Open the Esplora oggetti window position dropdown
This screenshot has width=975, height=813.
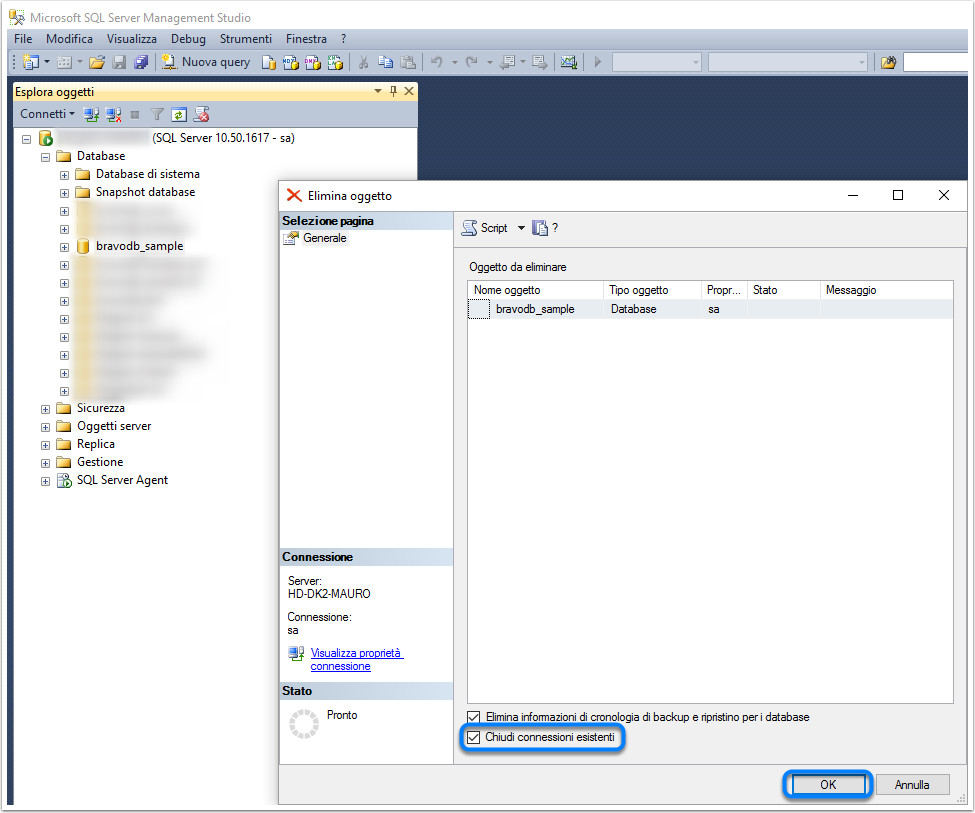click(x=377, y=91)
